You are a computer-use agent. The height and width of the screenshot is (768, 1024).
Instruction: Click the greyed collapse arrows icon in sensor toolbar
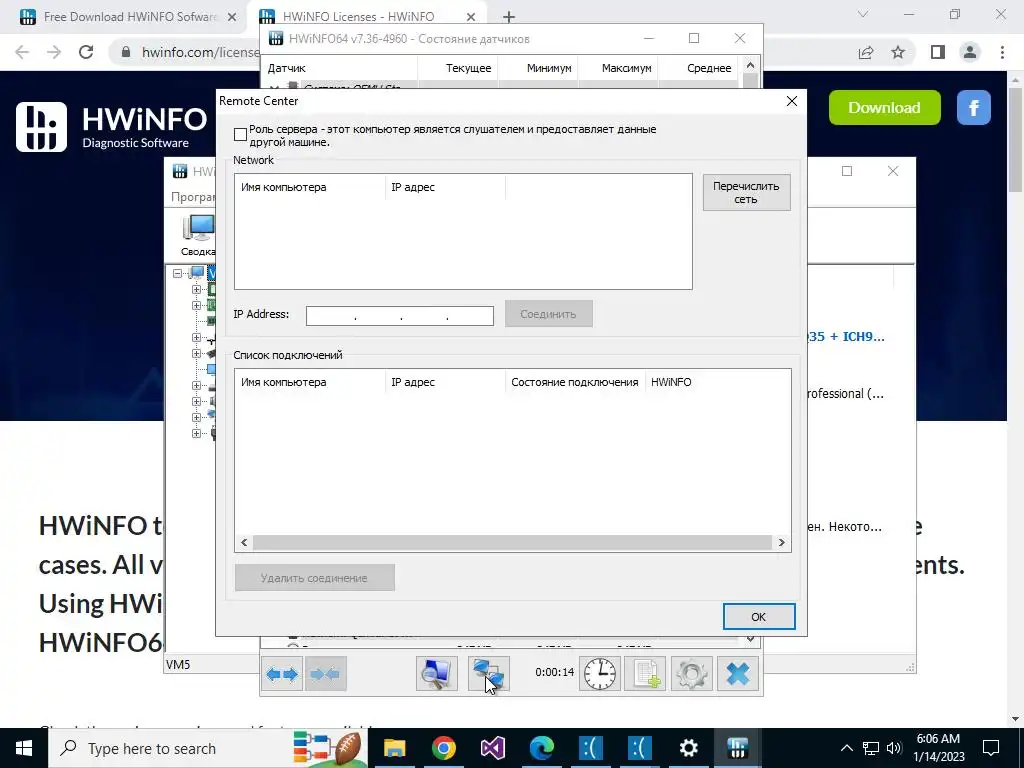point(325,673)
